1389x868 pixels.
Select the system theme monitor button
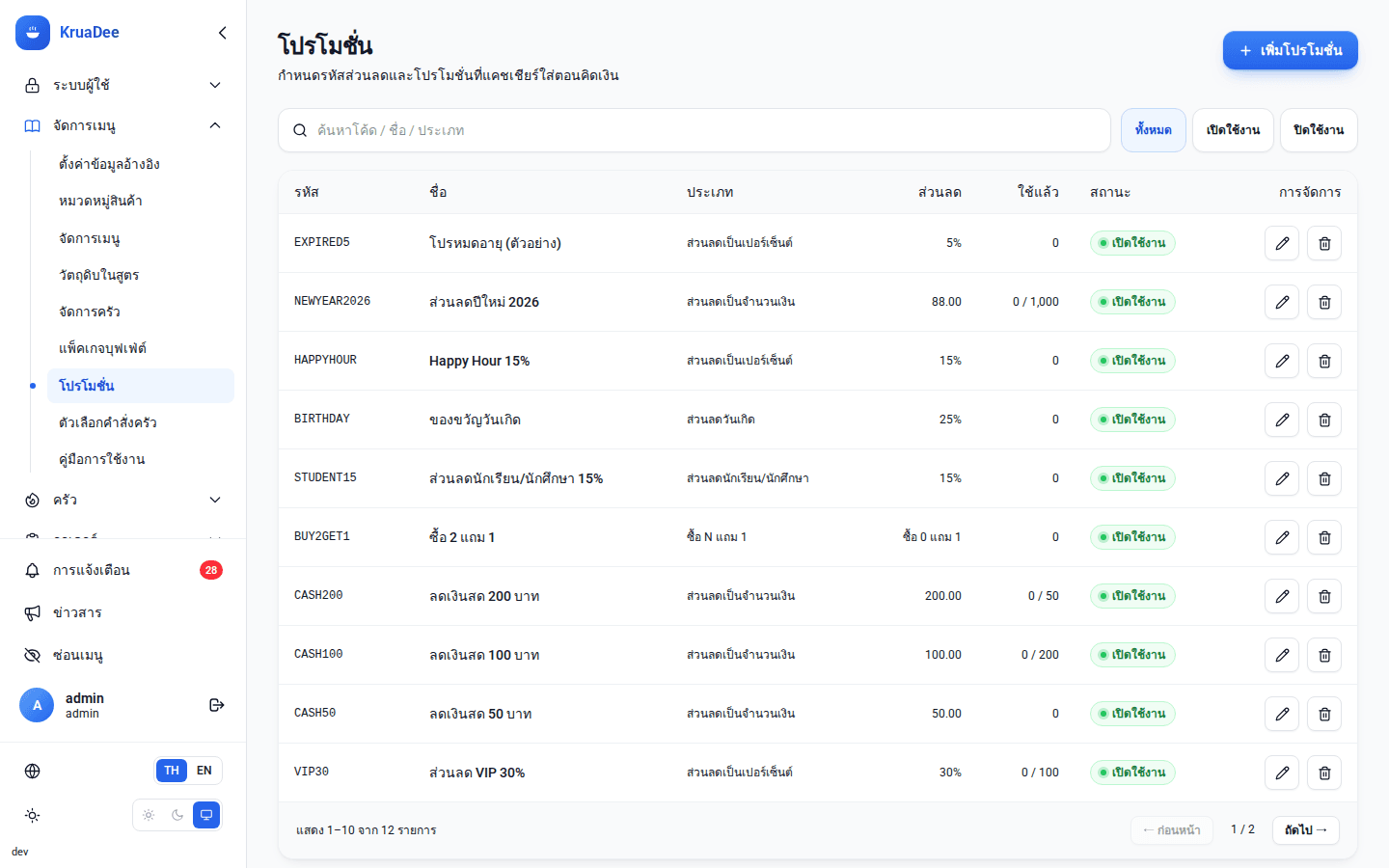point(206,815)
